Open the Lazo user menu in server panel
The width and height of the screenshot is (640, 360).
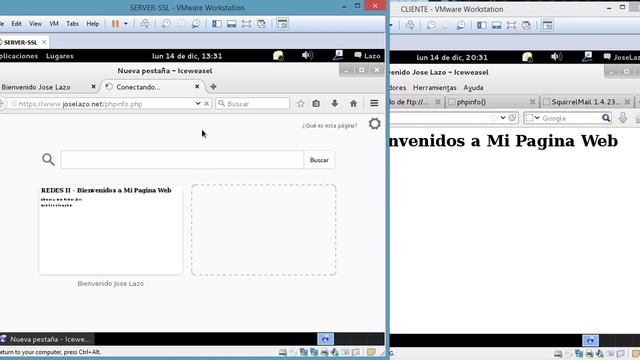click(367, 56)
